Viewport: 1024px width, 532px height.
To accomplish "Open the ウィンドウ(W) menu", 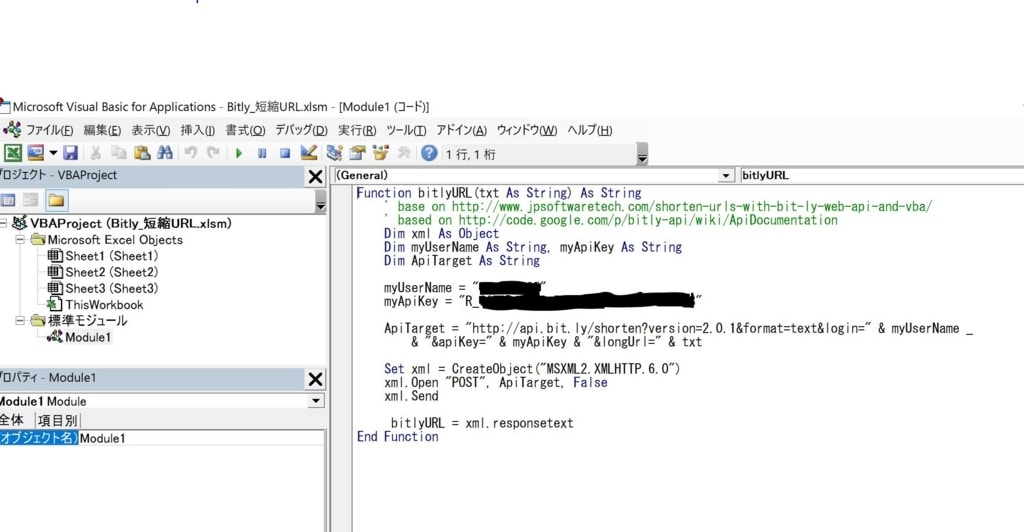I will pyautogui.click(x=527, y=131).
